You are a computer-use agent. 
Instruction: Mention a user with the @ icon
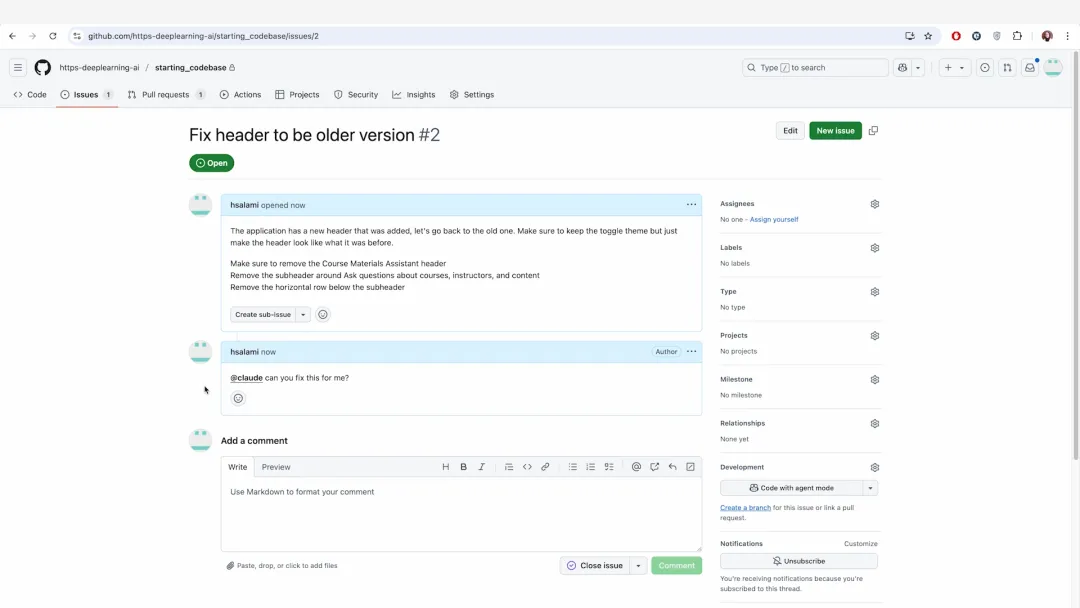tap(636, 466)
